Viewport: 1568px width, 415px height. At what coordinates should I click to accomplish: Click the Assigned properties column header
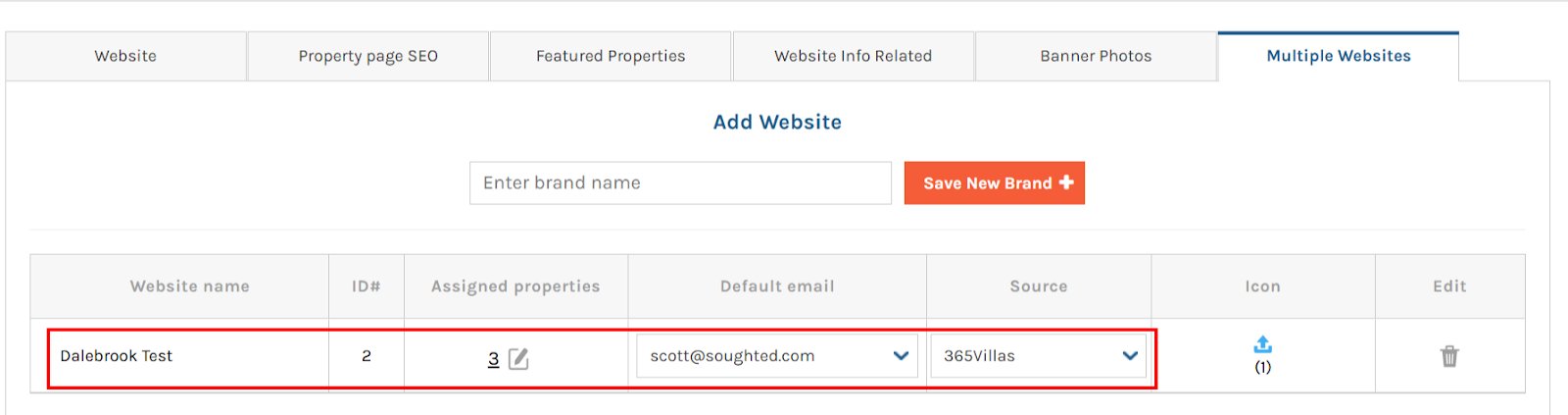(x=515, y=286)
